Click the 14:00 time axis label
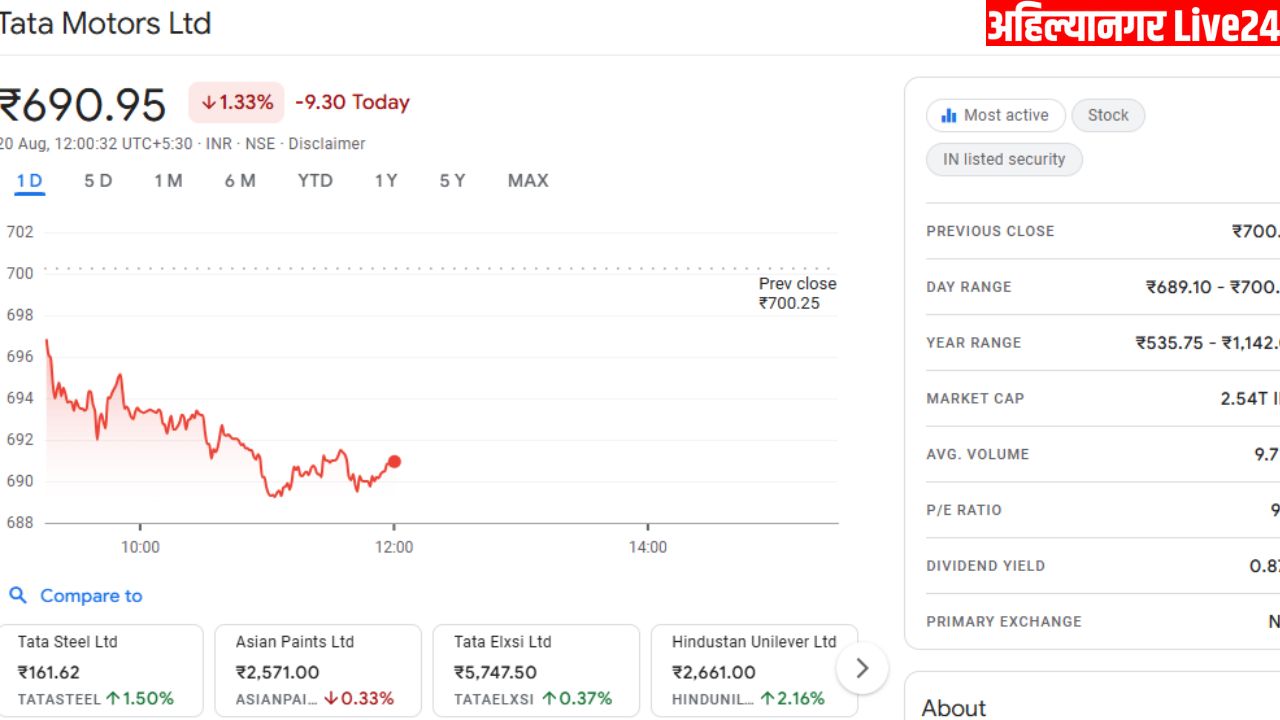The width and height of the screenshot is (1280, 720). pos(648,547)
